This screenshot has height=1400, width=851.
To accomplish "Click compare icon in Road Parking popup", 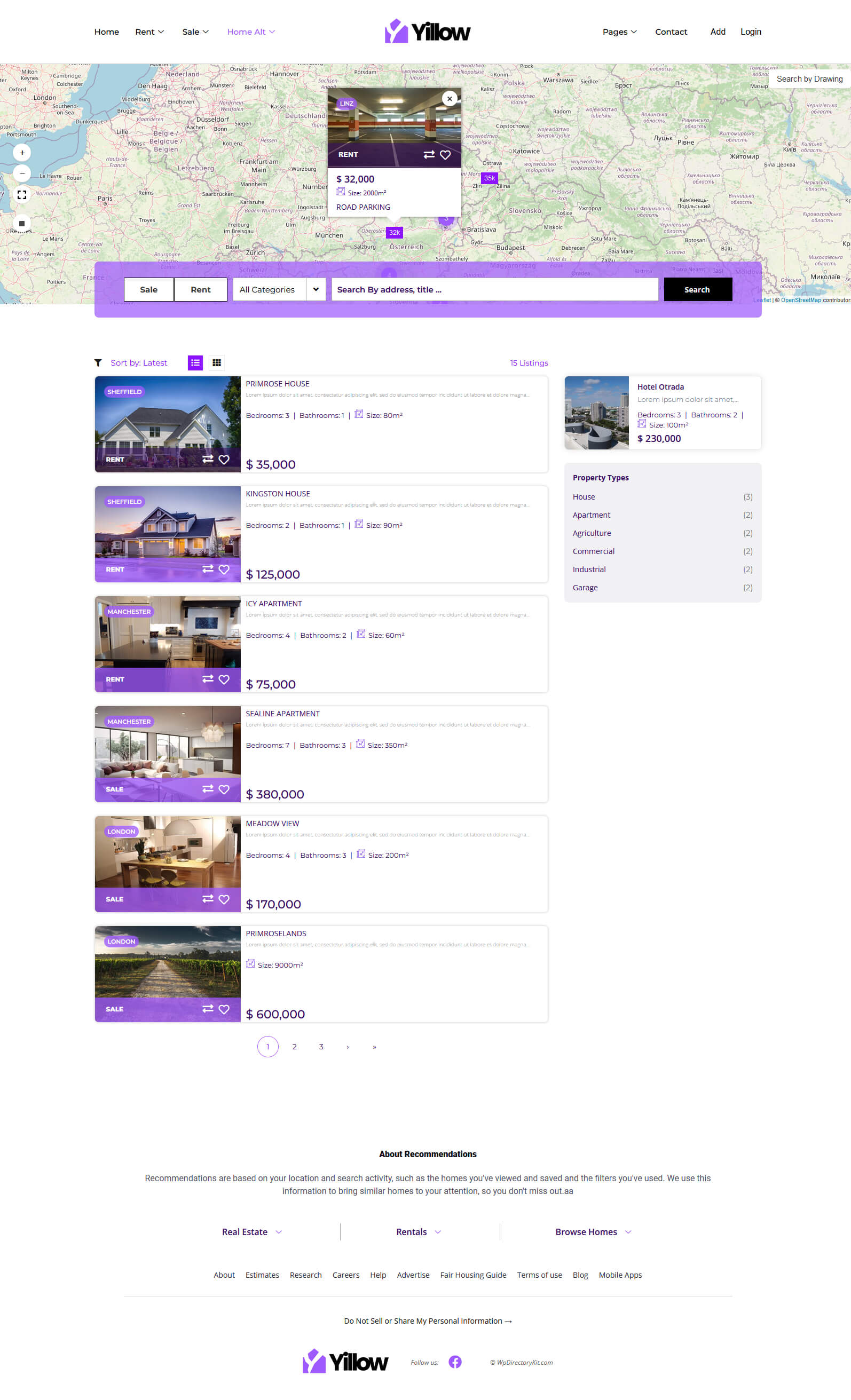I will (x=429, y=155).
